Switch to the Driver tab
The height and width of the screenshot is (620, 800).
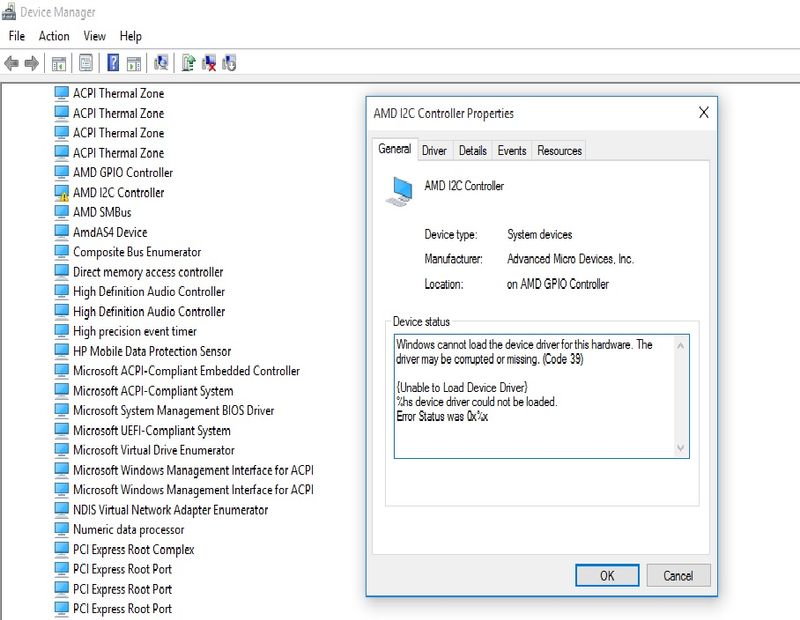[x=434, y=151]
